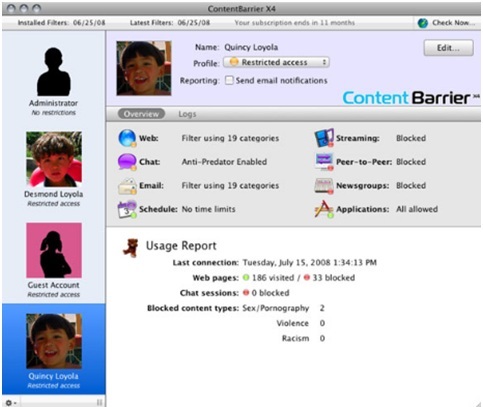Viewport: 483px width, 407px height.
Task: Open the gear action menu at bottom left
Action: pyautogui.click(x=10, y=403)
